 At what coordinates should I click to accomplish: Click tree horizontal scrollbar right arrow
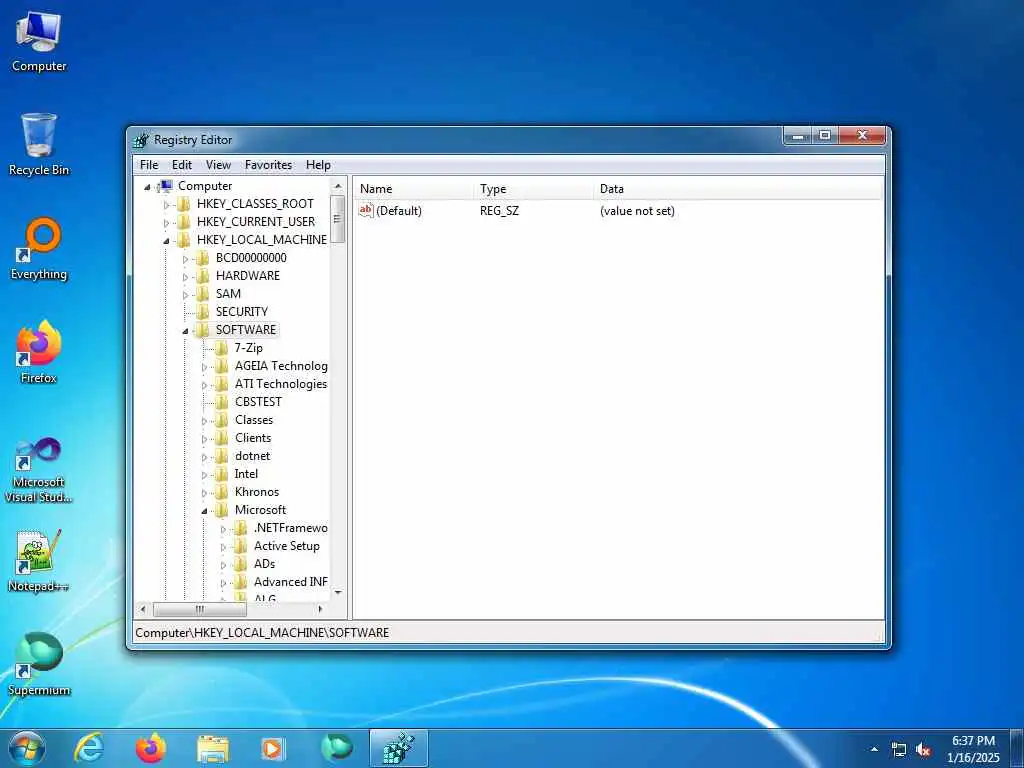320,609
